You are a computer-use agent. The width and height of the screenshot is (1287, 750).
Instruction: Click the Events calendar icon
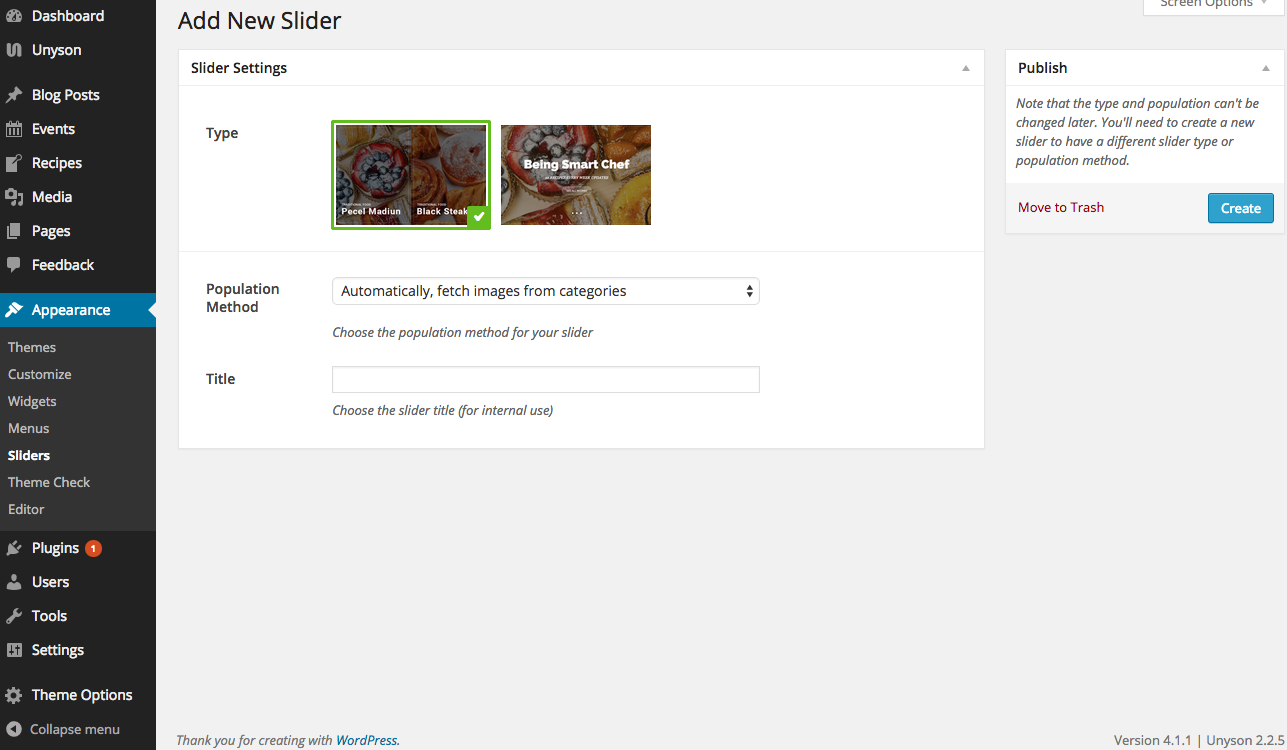(x=14, y=129)
